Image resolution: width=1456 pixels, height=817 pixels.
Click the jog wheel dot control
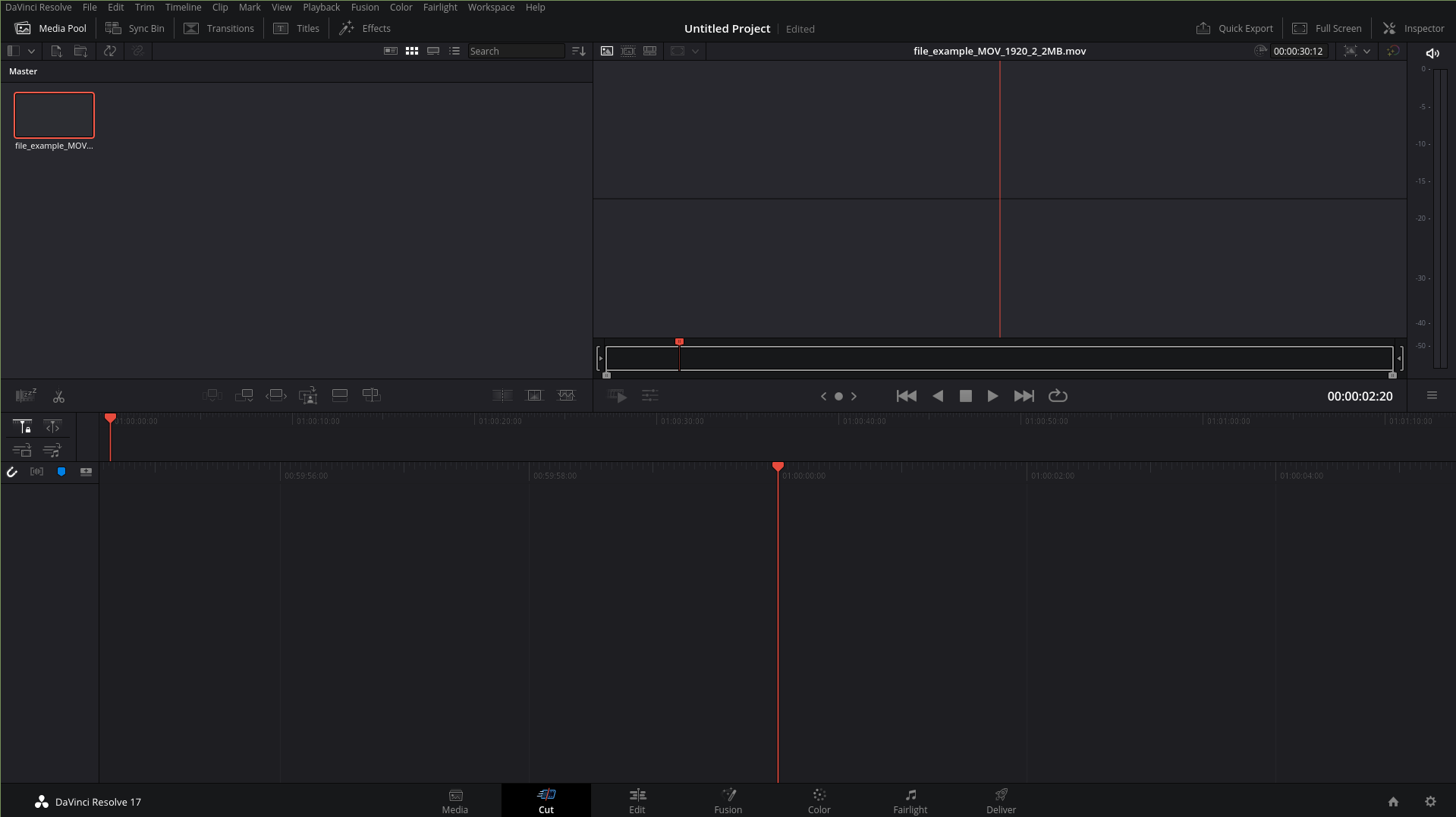pos(838,396)
